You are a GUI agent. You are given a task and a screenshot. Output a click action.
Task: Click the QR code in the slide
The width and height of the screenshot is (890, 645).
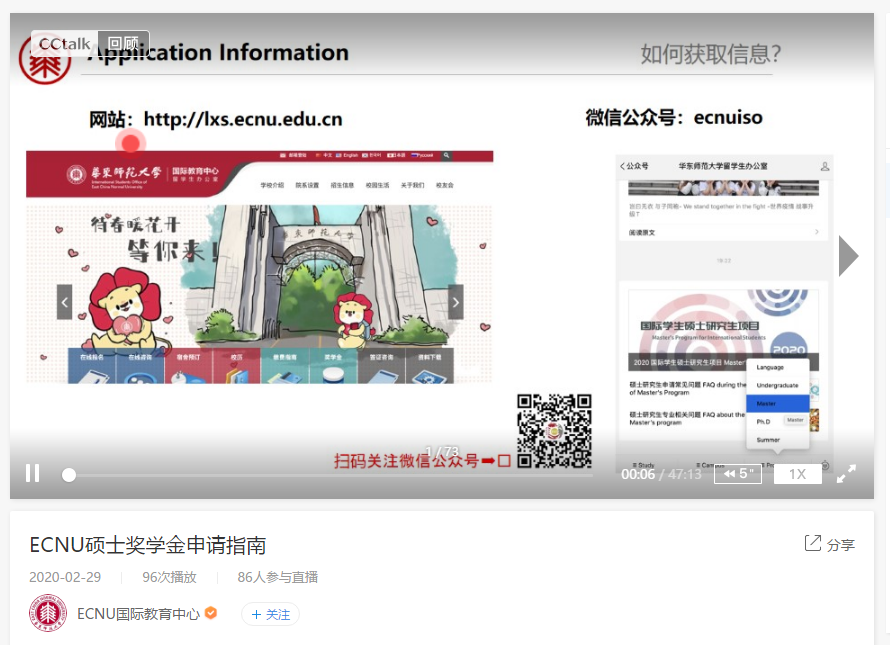coord(554,431)
